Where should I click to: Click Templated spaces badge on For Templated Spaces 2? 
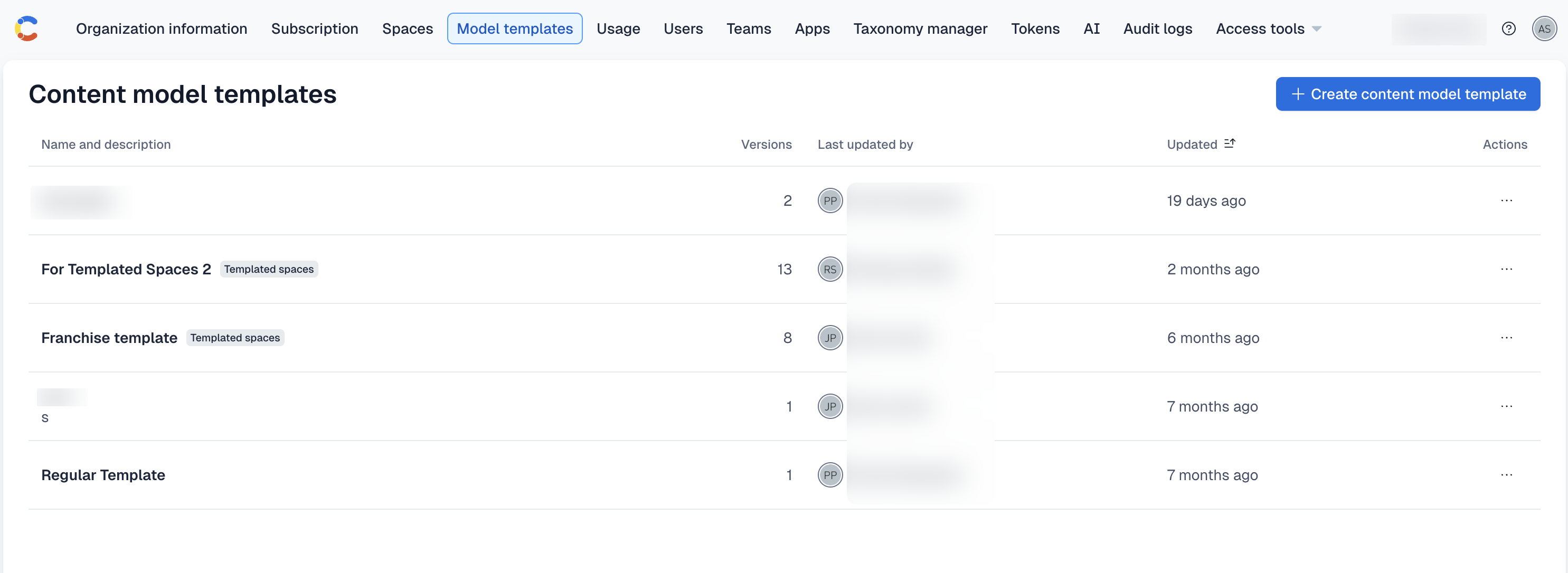[x=268, y=270]
